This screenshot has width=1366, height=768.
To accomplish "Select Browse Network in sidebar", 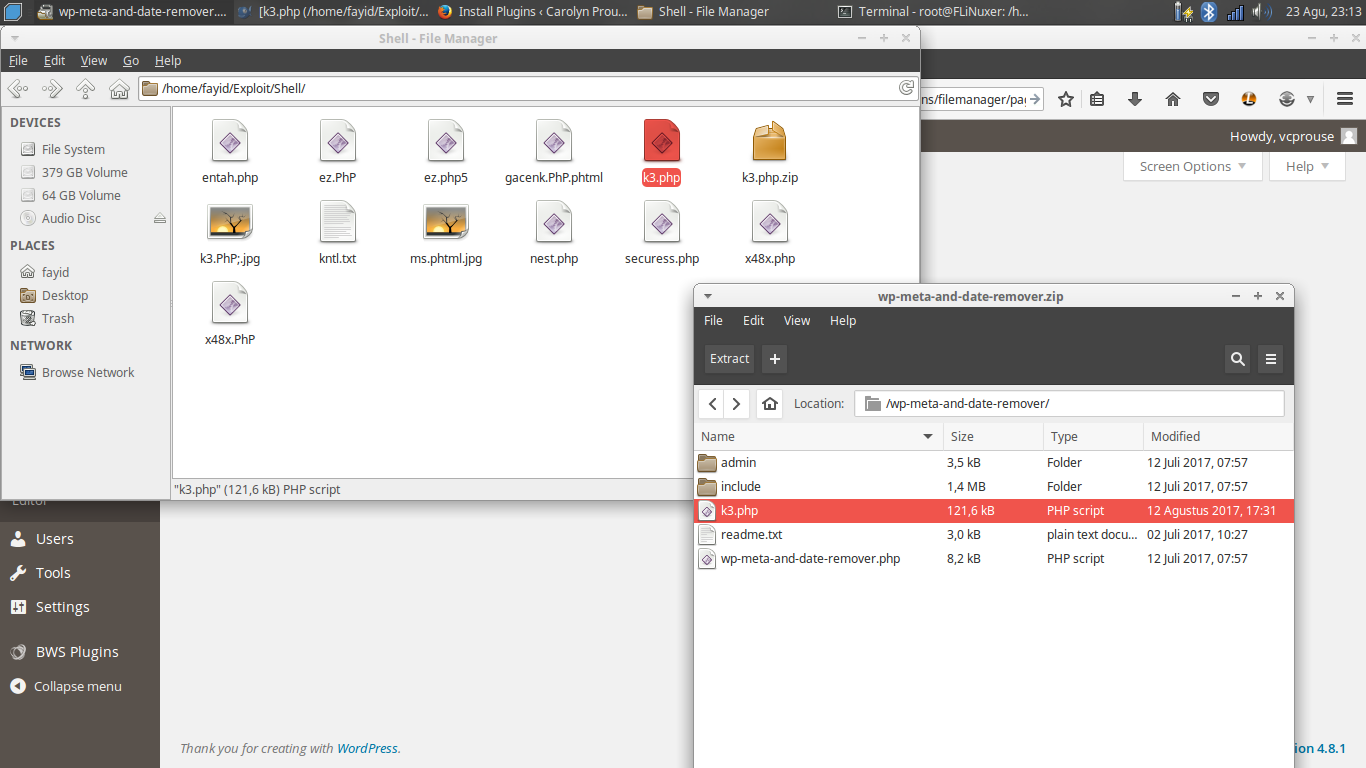I will (x=88, y=373).
